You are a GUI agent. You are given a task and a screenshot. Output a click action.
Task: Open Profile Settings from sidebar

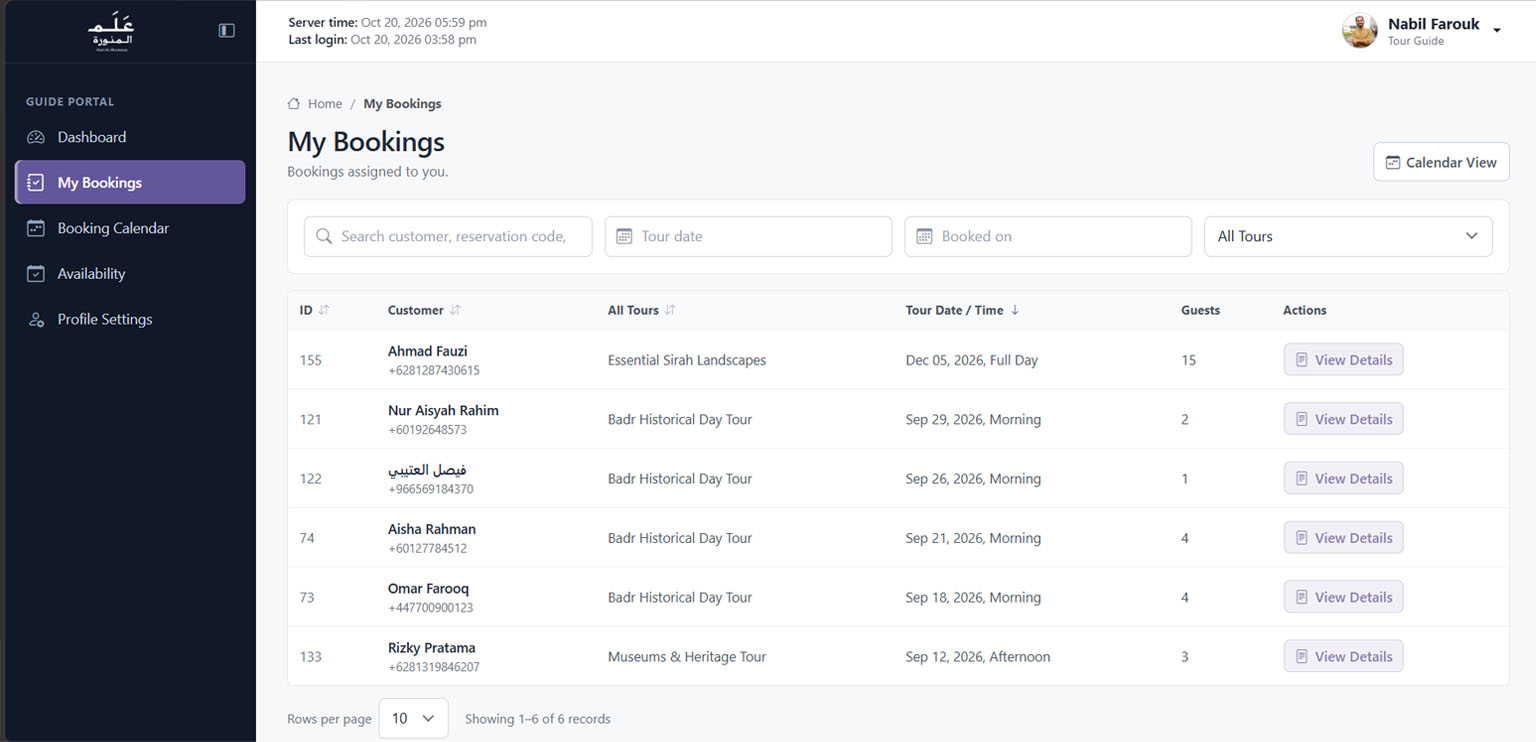tap(130, 320)
